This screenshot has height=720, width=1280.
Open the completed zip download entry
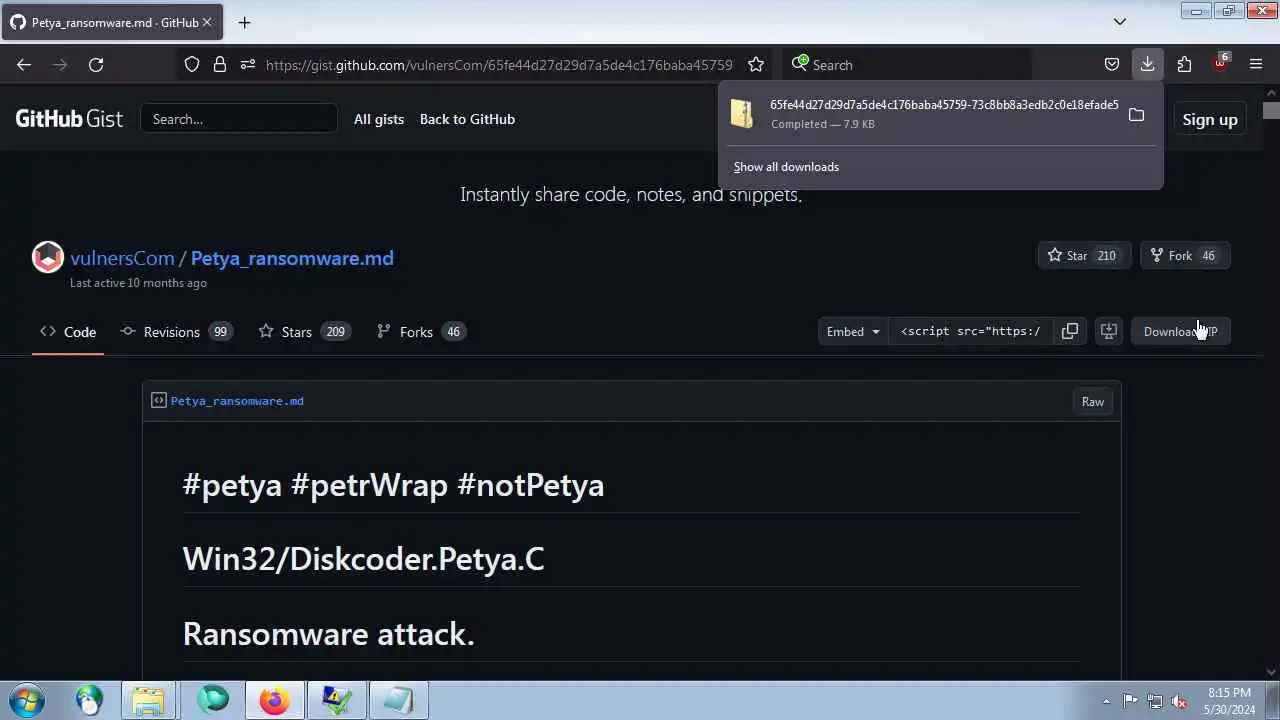click(922, 114)
